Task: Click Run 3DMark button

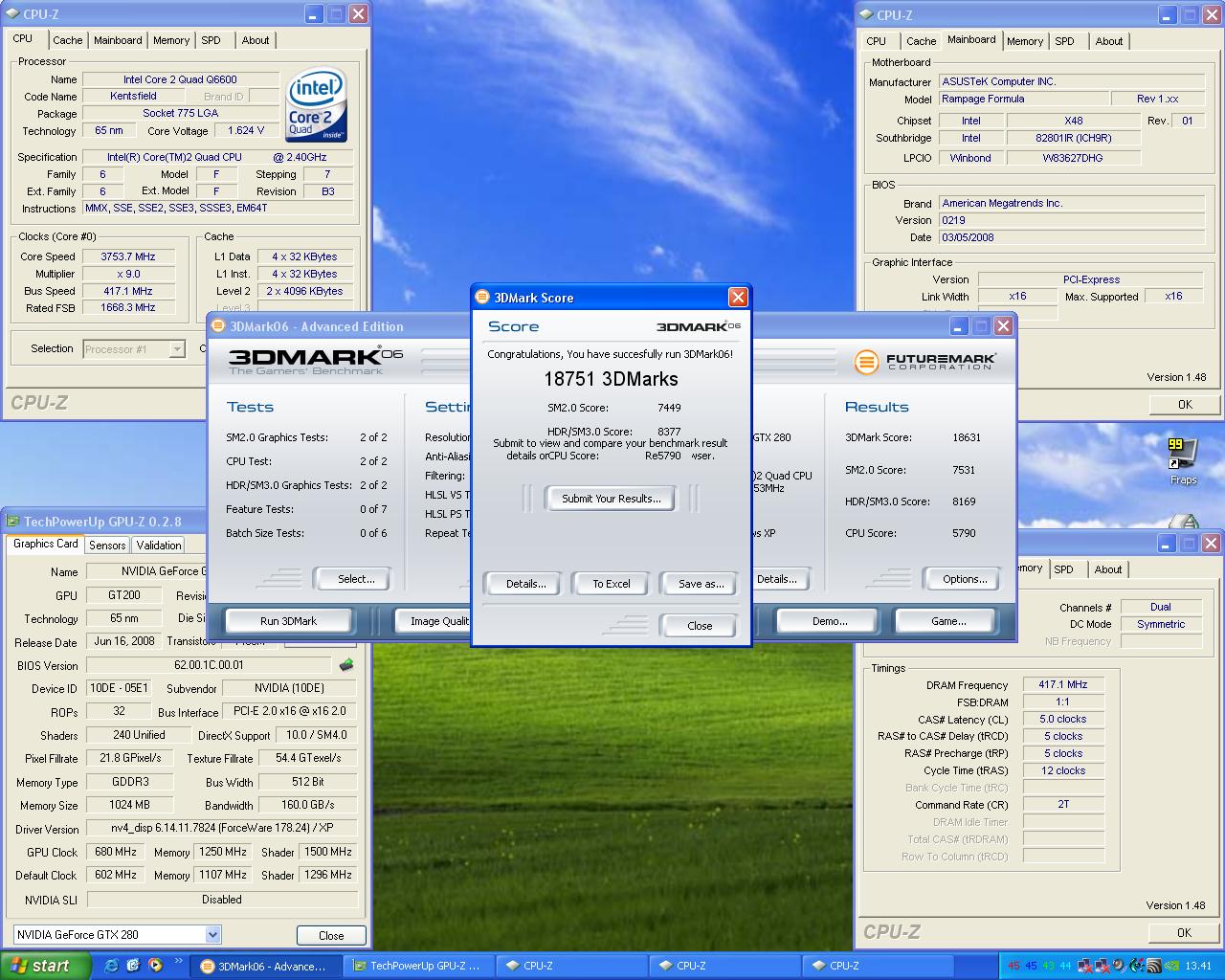Action: click(x=288, y=621)
